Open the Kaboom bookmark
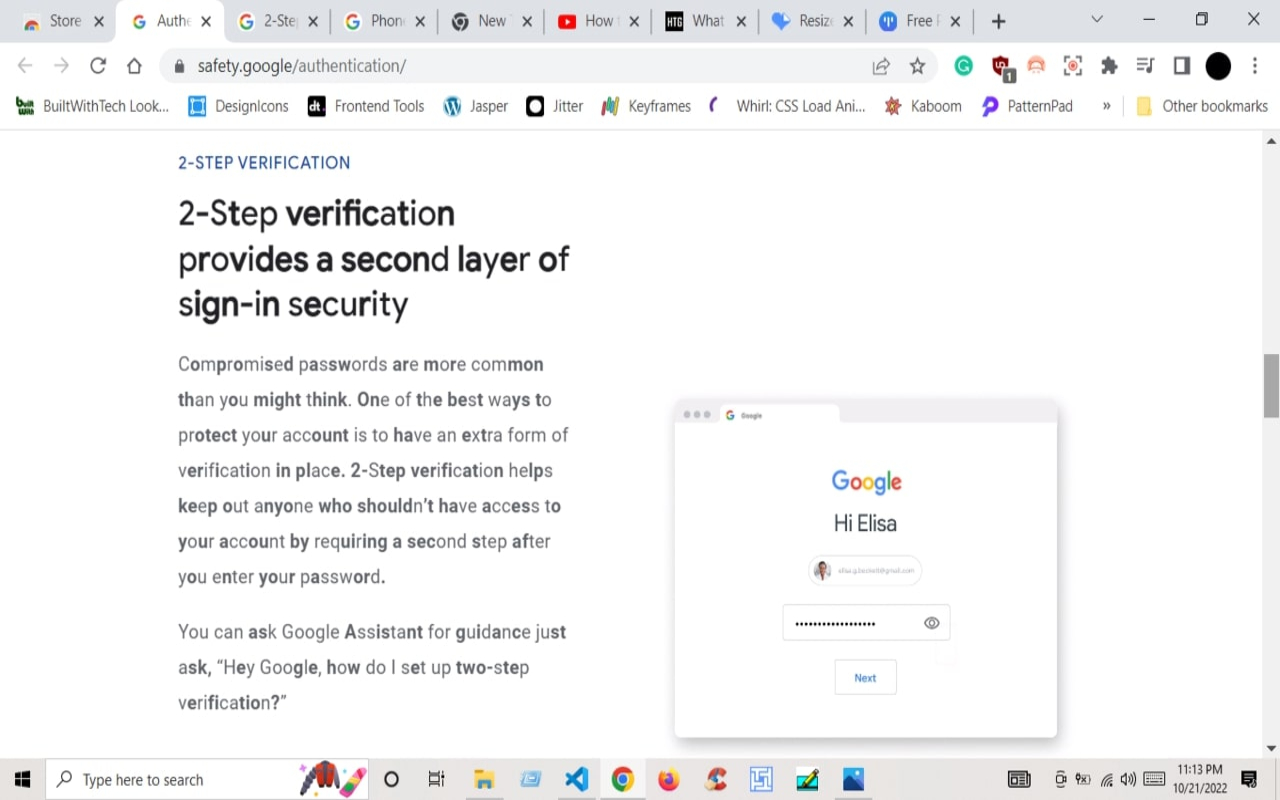Image resolution: width=1280 pixels, height=800 pixels. (x=923, y=106)
